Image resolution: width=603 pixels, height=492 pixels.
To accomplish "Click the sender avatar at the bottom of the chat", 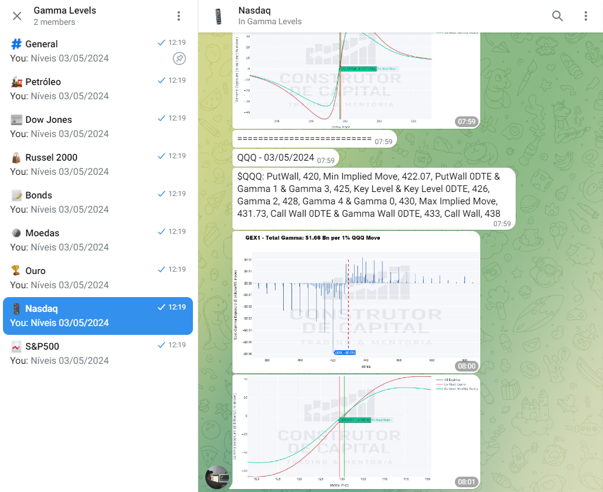I will [x=217, y=477].
